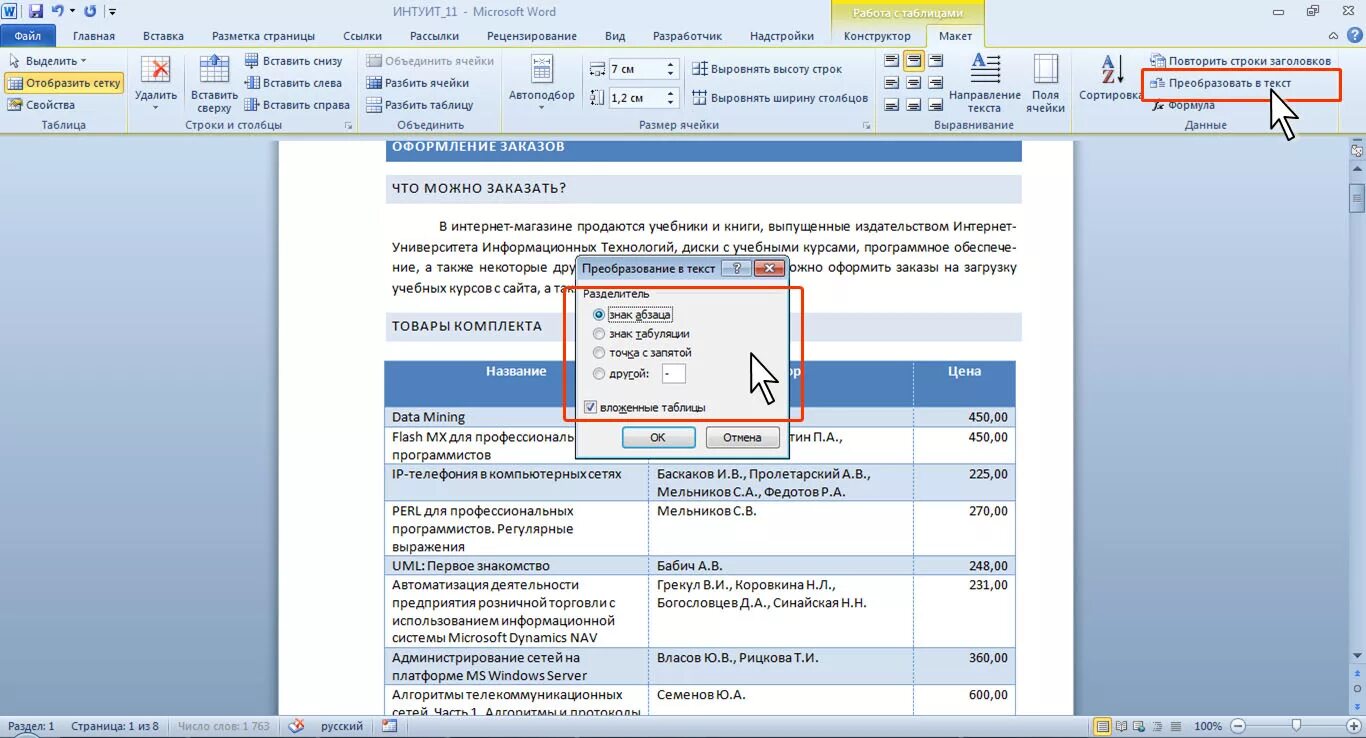The image size is (1366, 738).
Task: Click Преобразовать в текст command
Action: tap(1221, 83)
